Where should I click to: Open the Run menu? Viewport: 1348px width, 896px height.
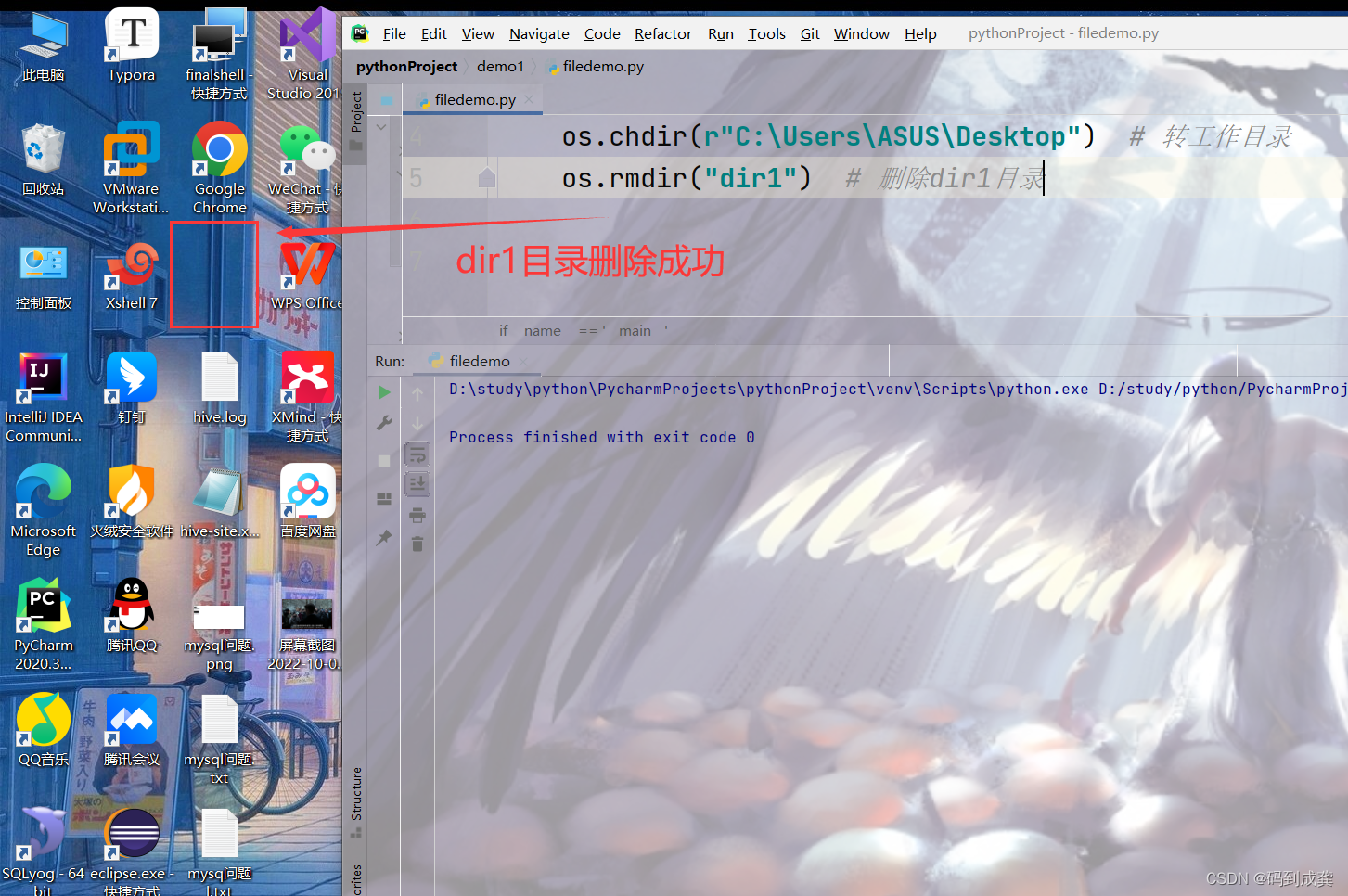tap(721, 33)
